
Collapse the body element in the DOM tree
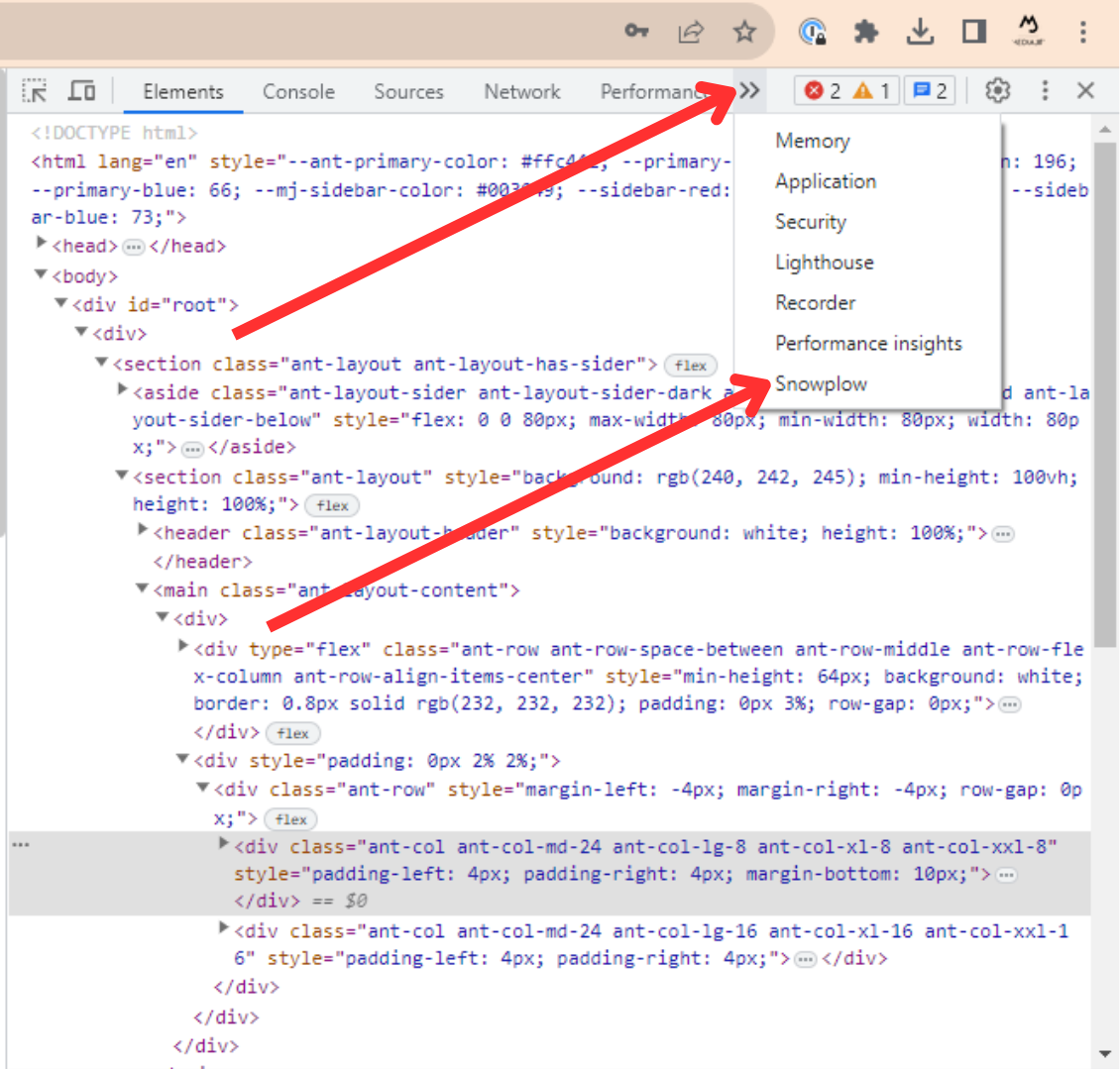point(41,275)
